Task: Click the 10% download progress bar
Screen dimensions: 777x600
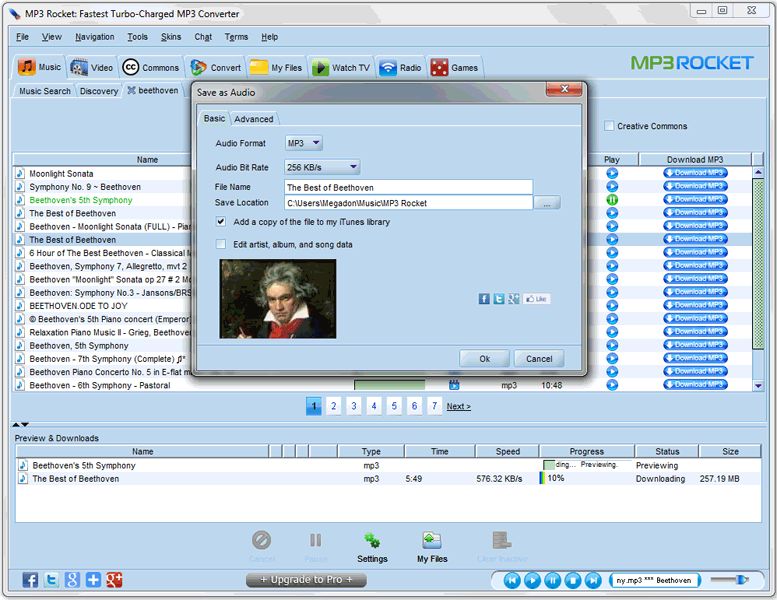Action: 586,478
